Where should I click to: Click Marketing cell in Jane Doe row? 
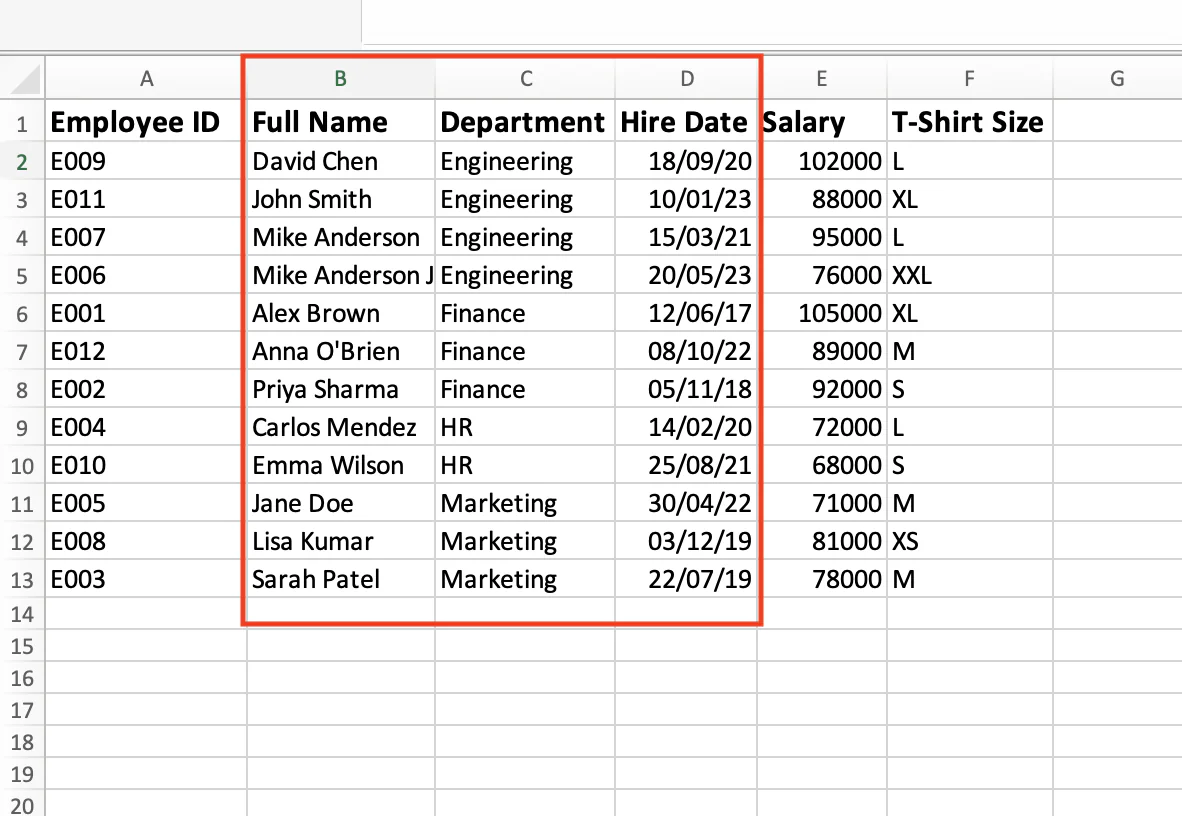click(525, 503)
